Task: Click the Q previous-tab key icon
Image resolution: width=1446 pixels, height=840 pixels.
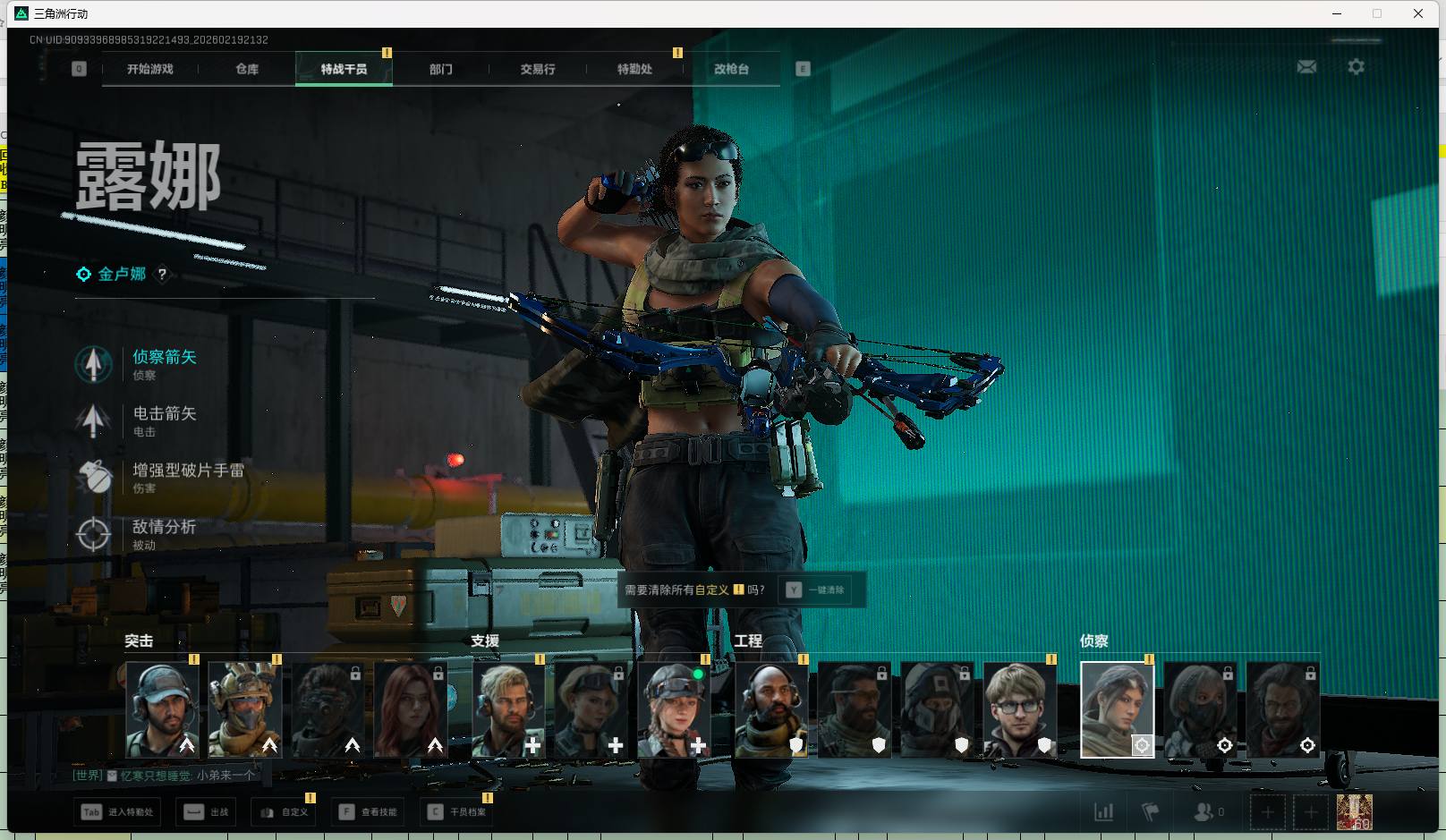Action: pos(79,69)
